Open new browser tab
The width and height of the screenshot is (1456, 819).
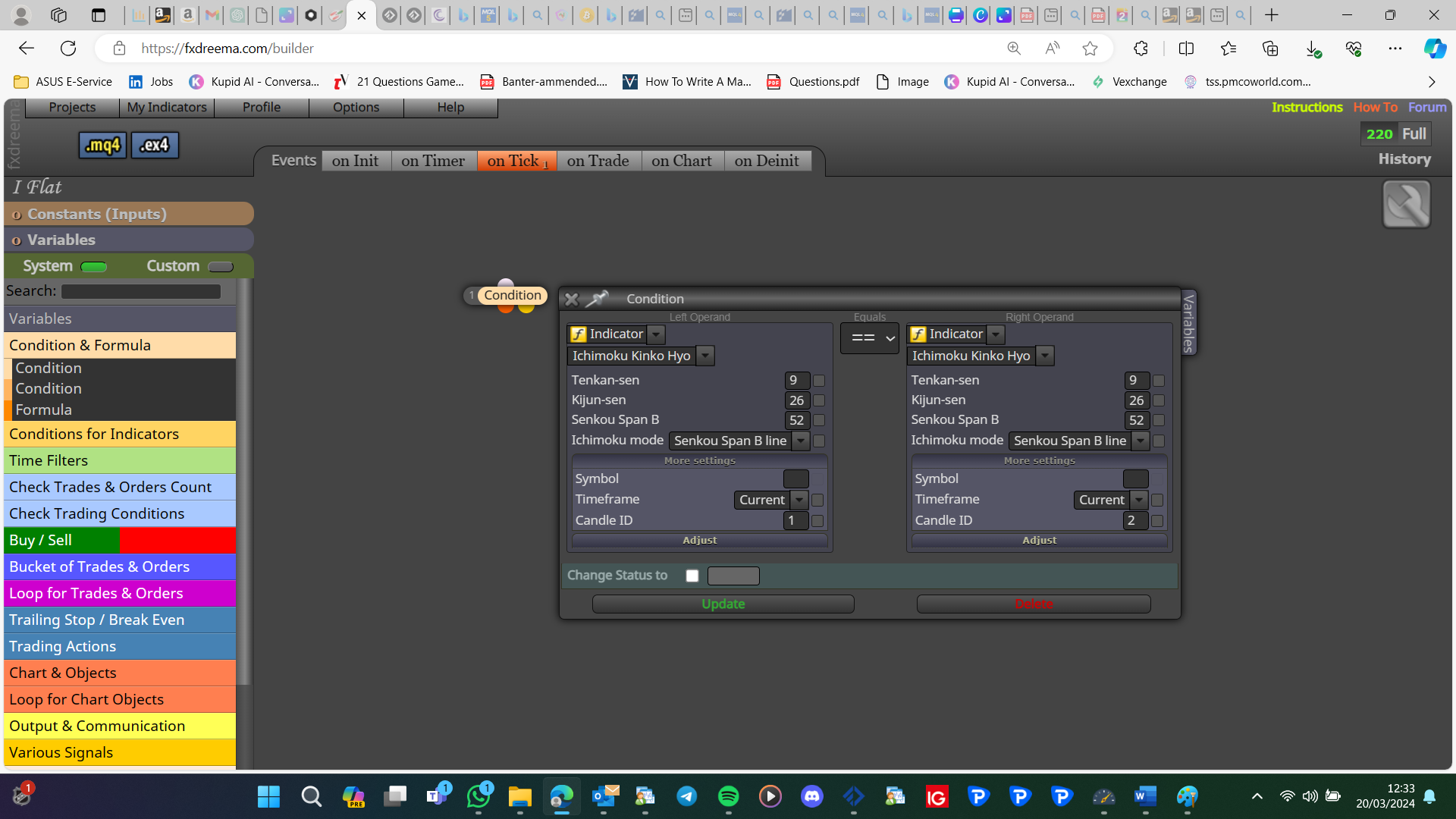point(1272,15)
